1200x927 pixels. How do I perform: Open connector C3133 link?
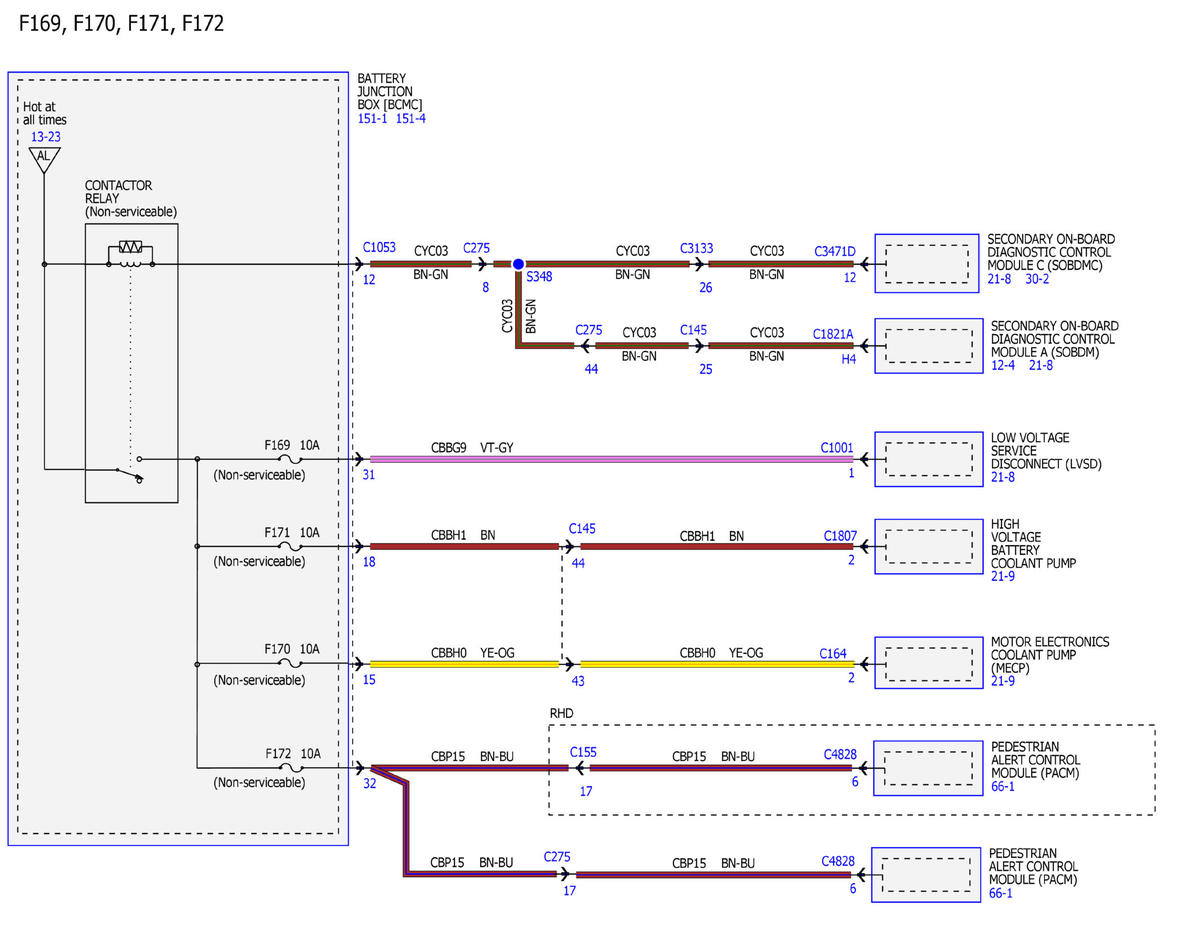tap(697, 248)
